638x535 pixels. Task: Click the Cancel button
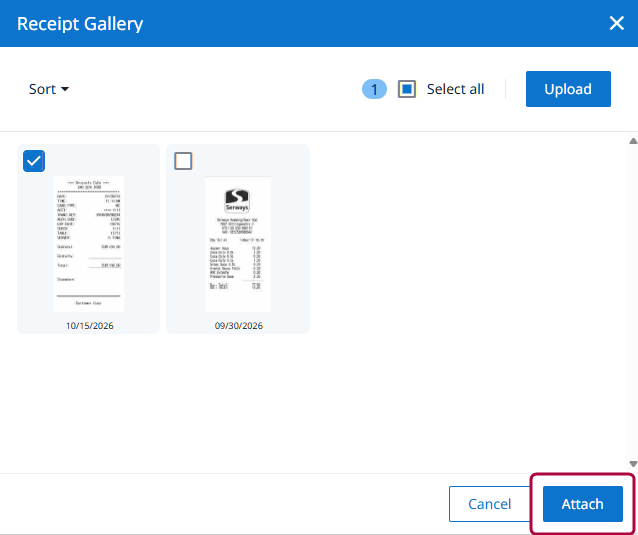[489, 504]
